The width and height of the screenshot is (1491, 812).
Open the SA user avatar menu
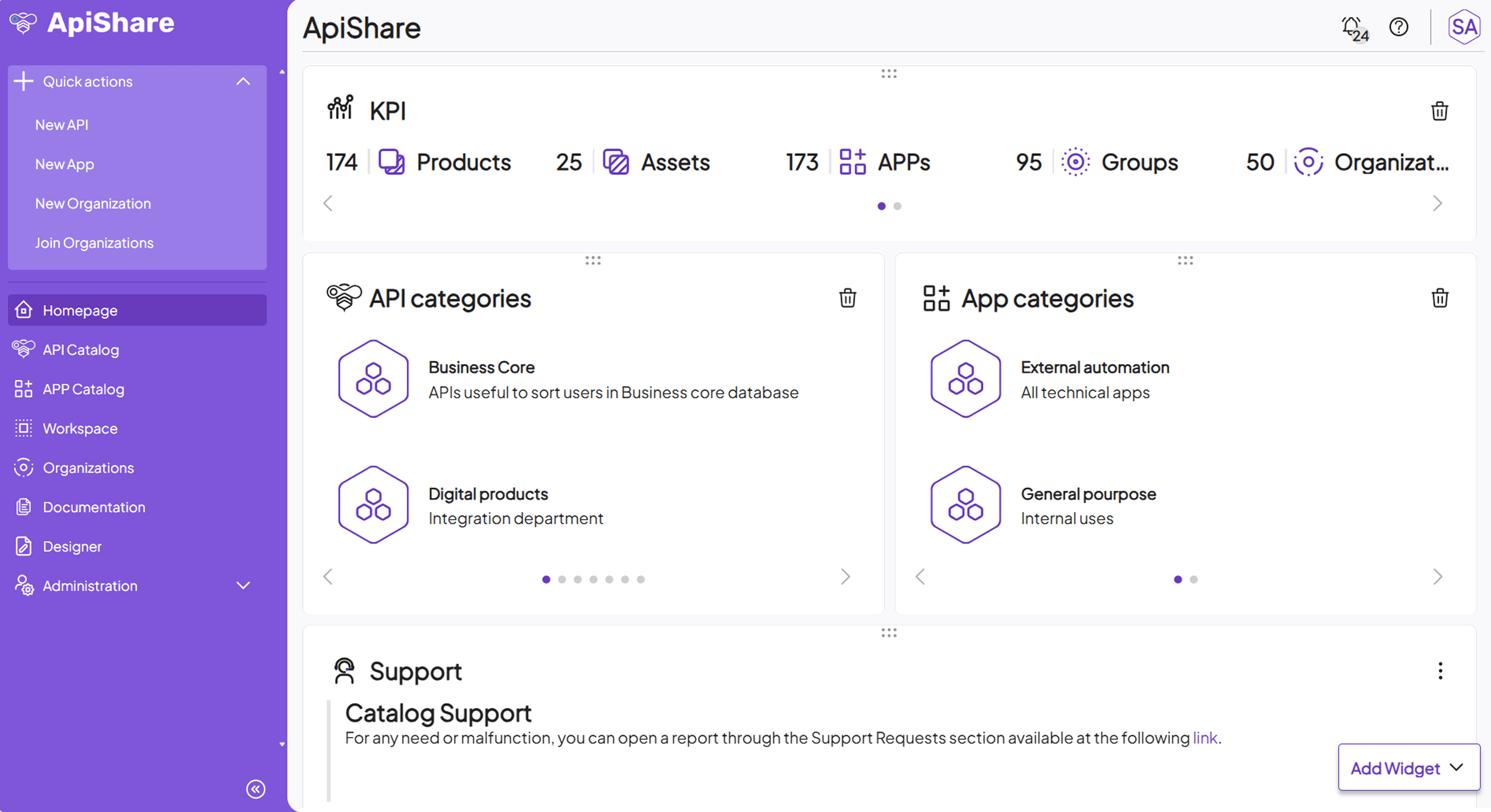coord(1463,27)
